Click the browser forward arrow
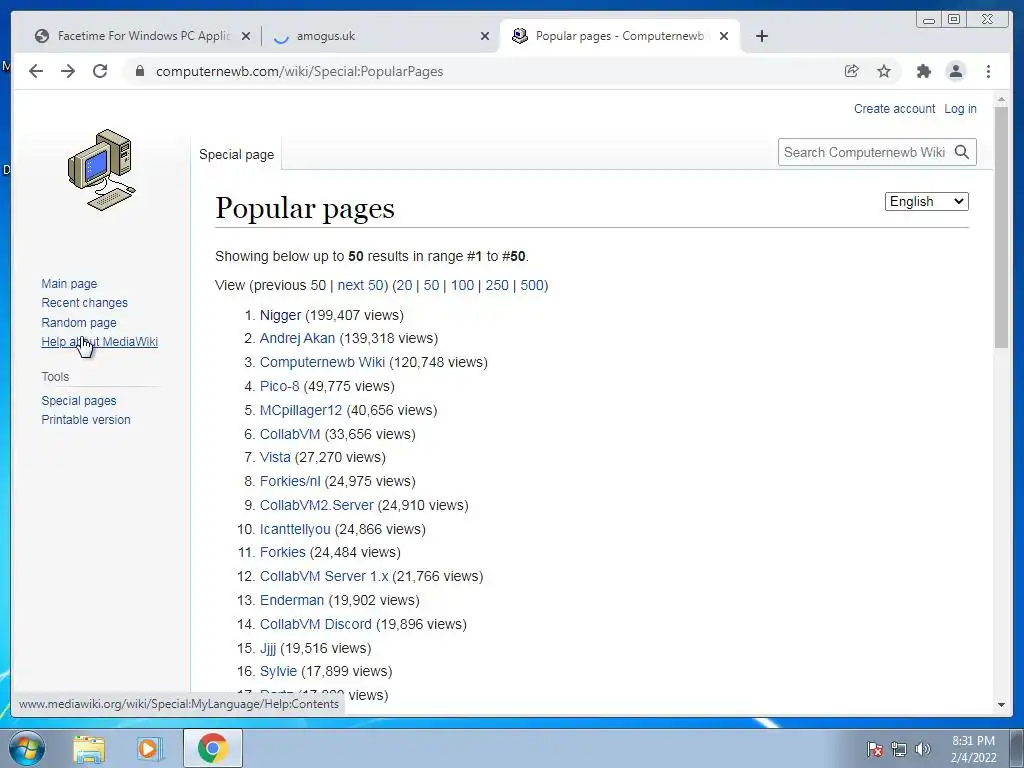The height and width of the screenshot is (768, 1024). pyautogui.click(x=68, y=71)
